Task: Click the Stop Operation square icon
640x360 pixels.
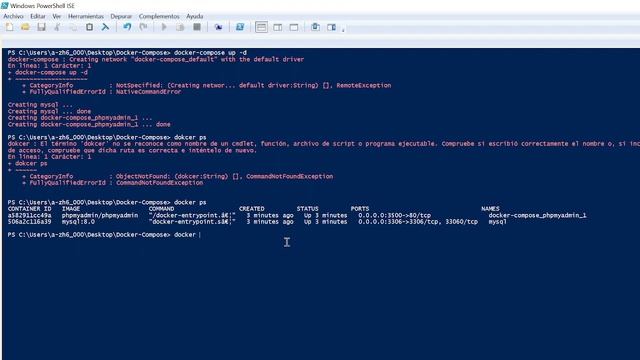Action: [x=197, y=27]
